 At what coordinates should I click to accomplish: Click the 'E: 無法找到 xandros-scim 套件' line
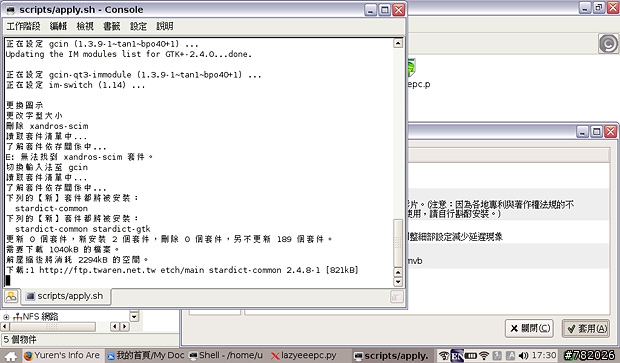click(x=79, y=157)
